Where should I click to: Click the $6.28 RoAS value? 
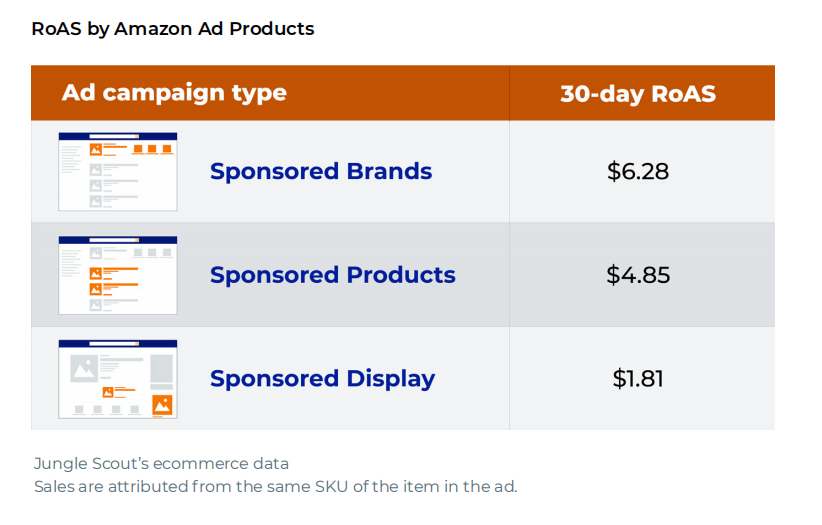pos(638,171)
